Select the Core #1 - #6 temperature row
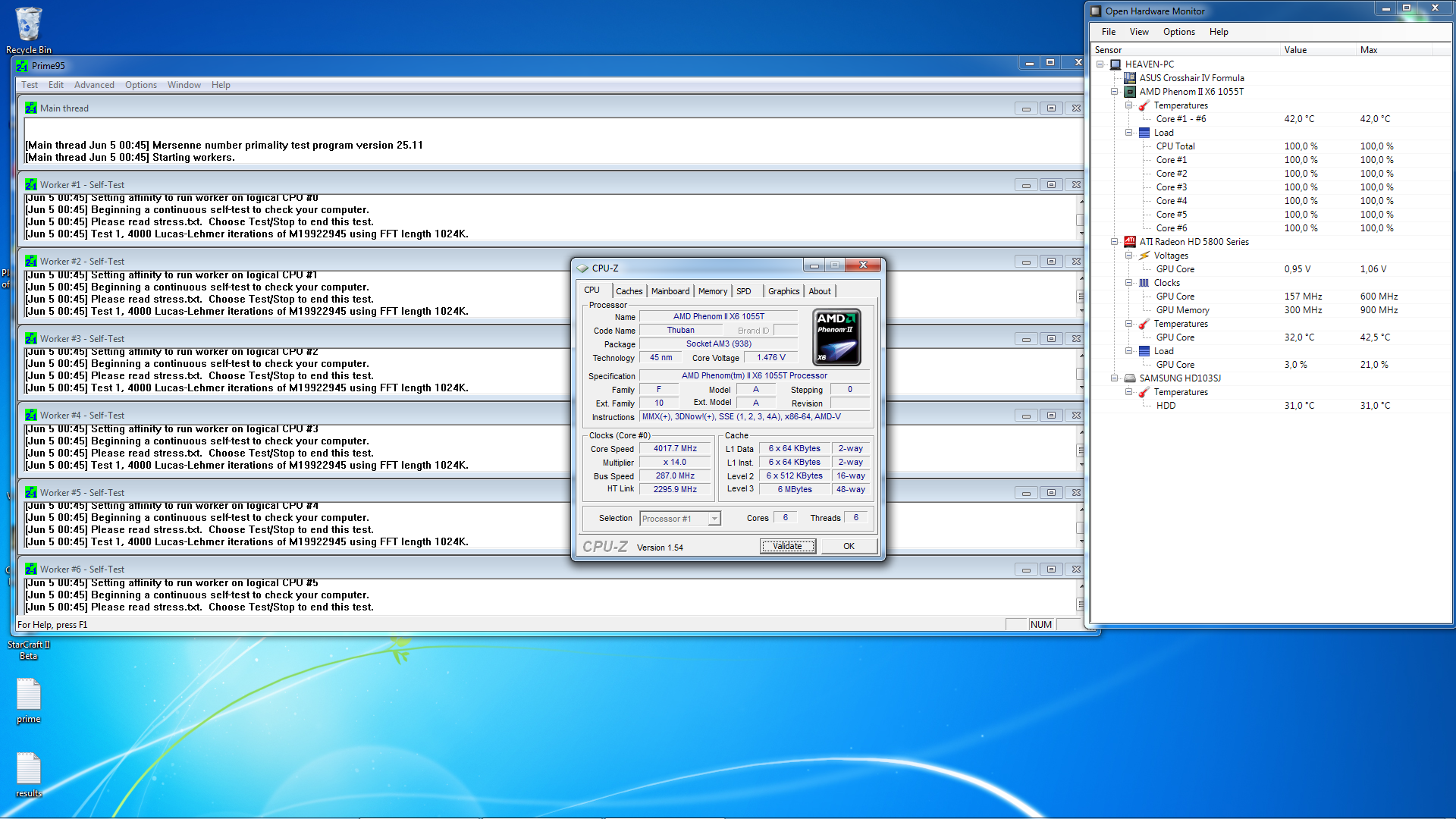The height and width of the screenshot is (819, 1456). coord(1271,119)
